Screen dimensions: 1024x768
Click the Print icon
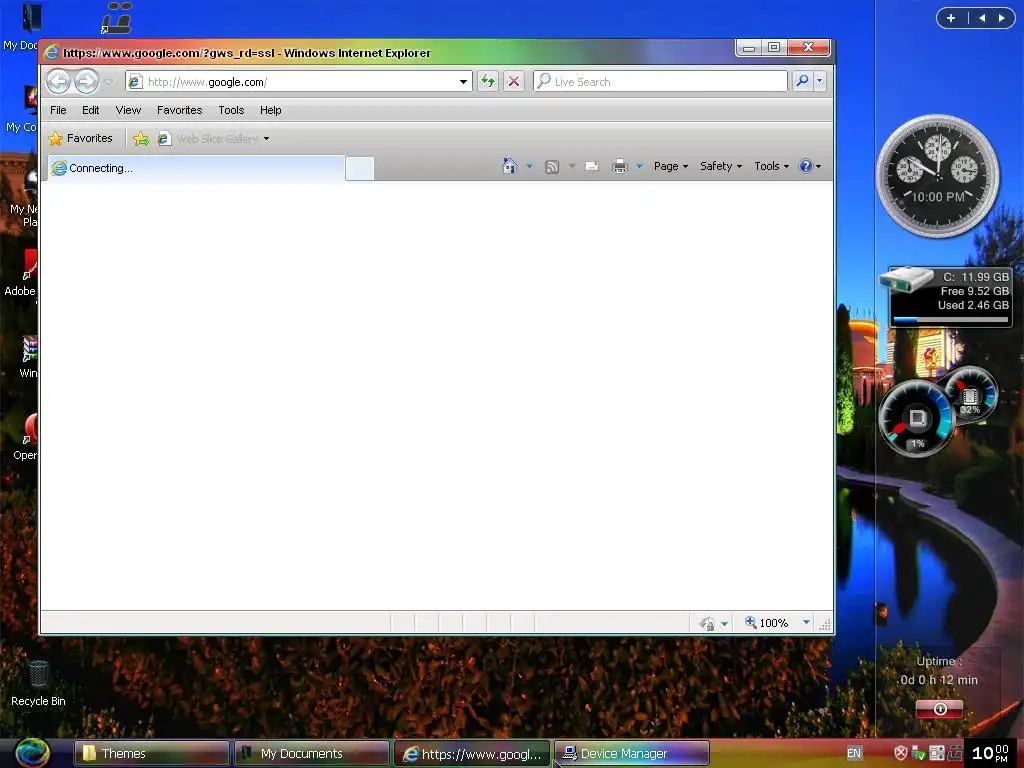(620, 167)
